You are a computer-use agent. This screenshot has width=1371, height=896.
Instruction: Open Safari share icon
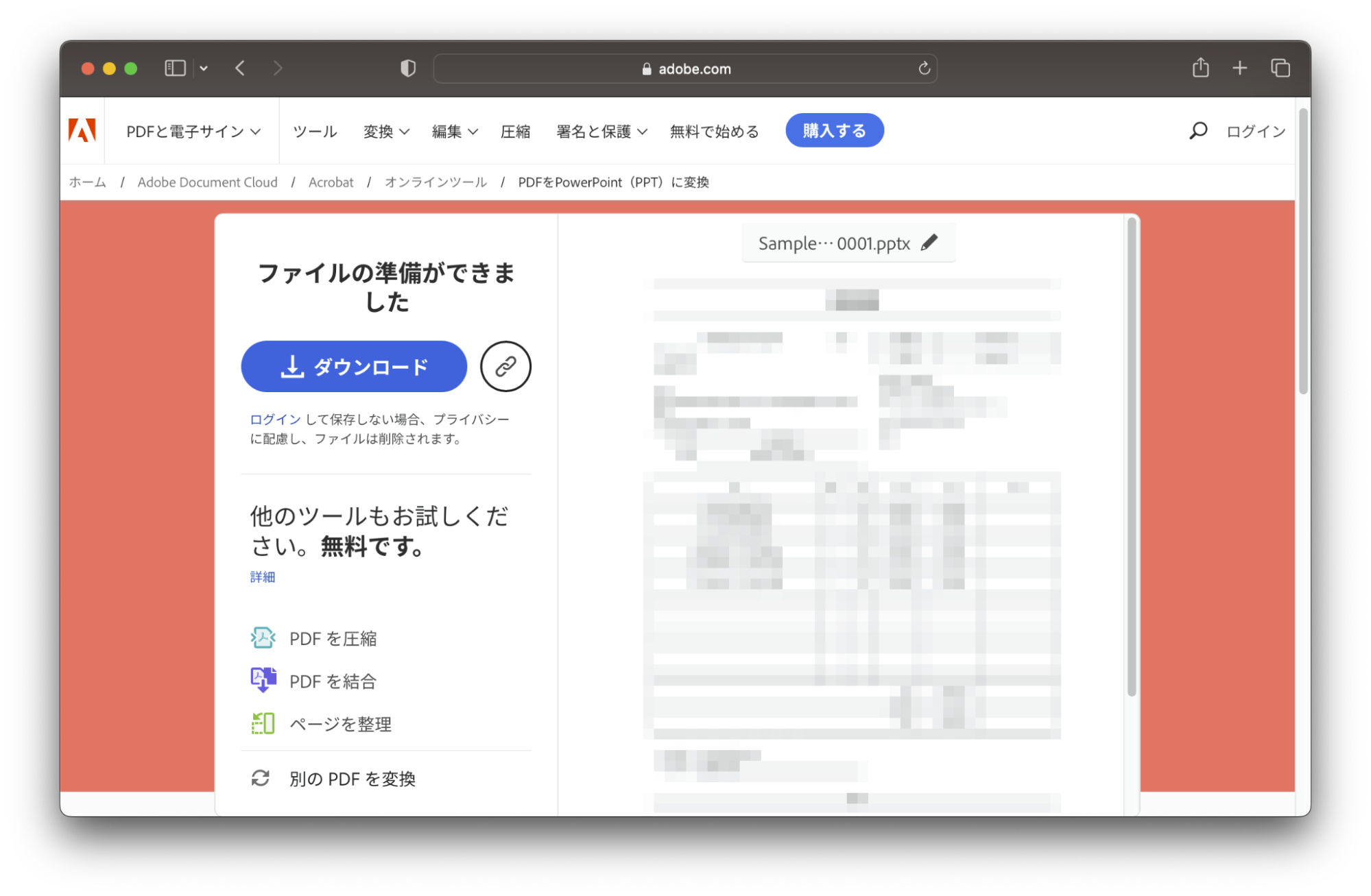pyautogui.click(x=1200, y=67)
